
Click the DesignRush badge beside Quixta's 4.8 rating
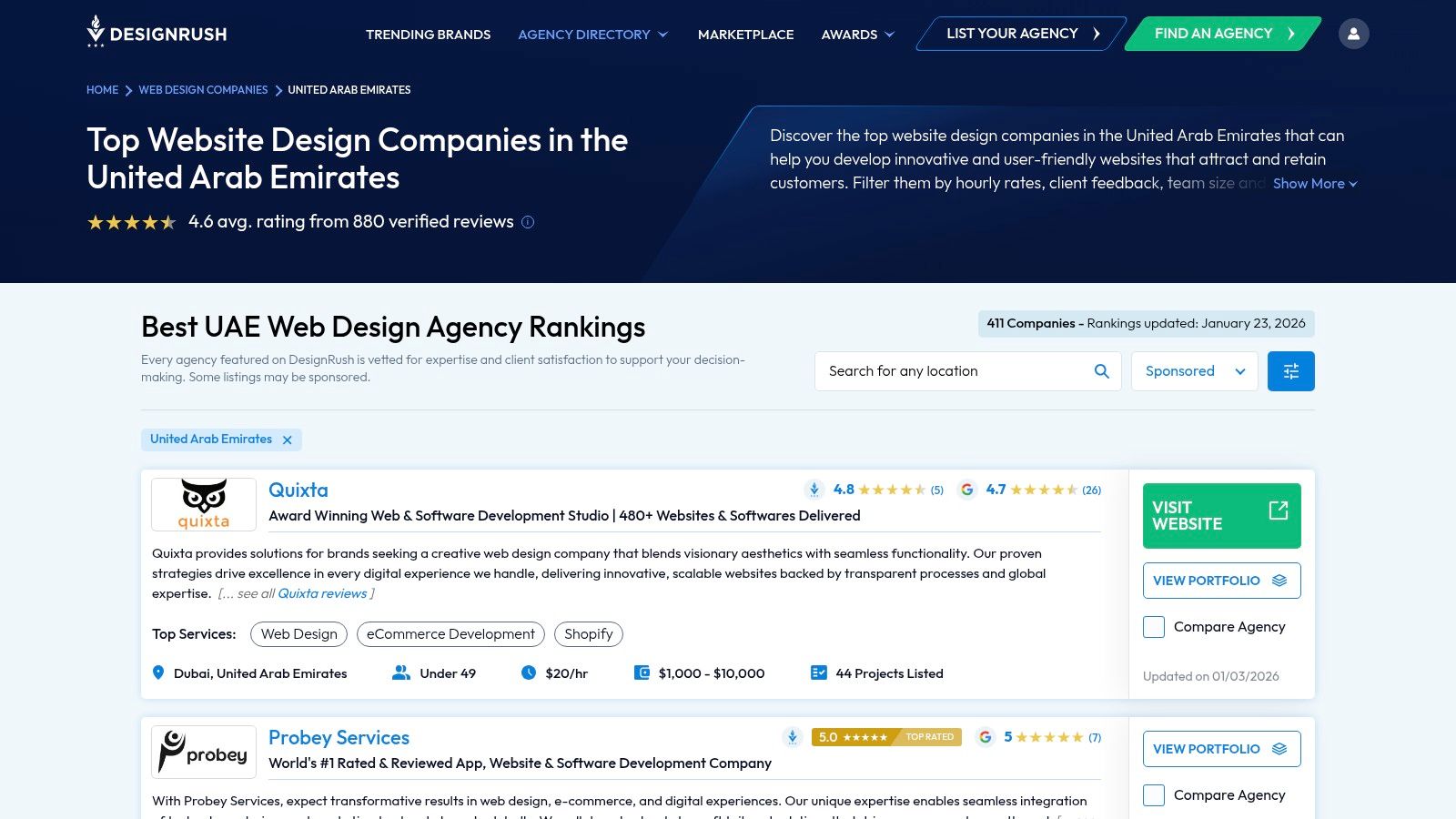[814, 489]
